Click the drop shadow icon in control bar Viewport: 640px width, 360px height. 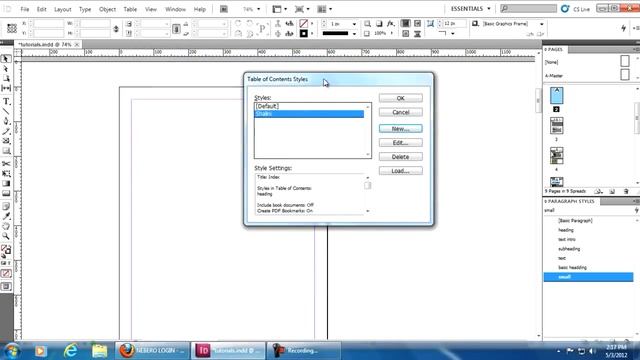[379, 24]
